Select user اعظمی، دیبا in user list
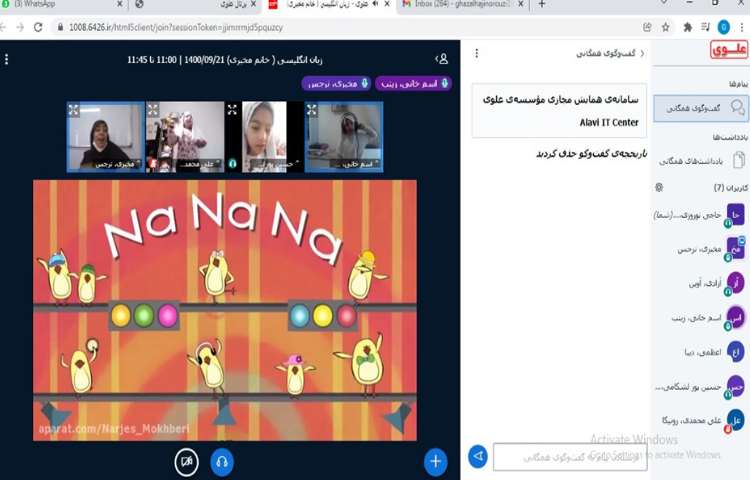 pyautogui.click(x=700, y=352)
